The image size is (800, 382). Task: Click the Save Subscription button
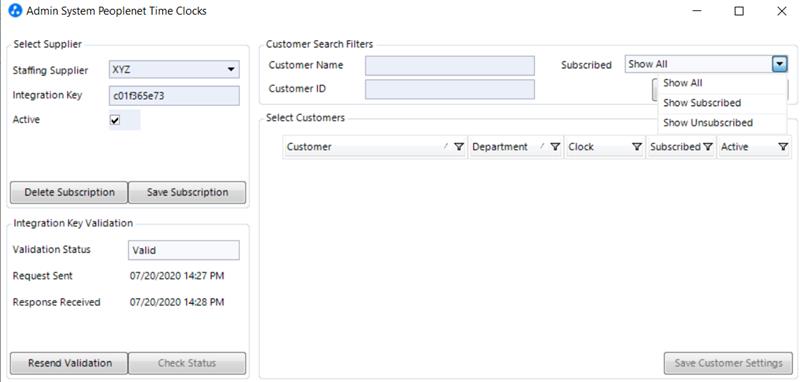click(x=187, y=193)
